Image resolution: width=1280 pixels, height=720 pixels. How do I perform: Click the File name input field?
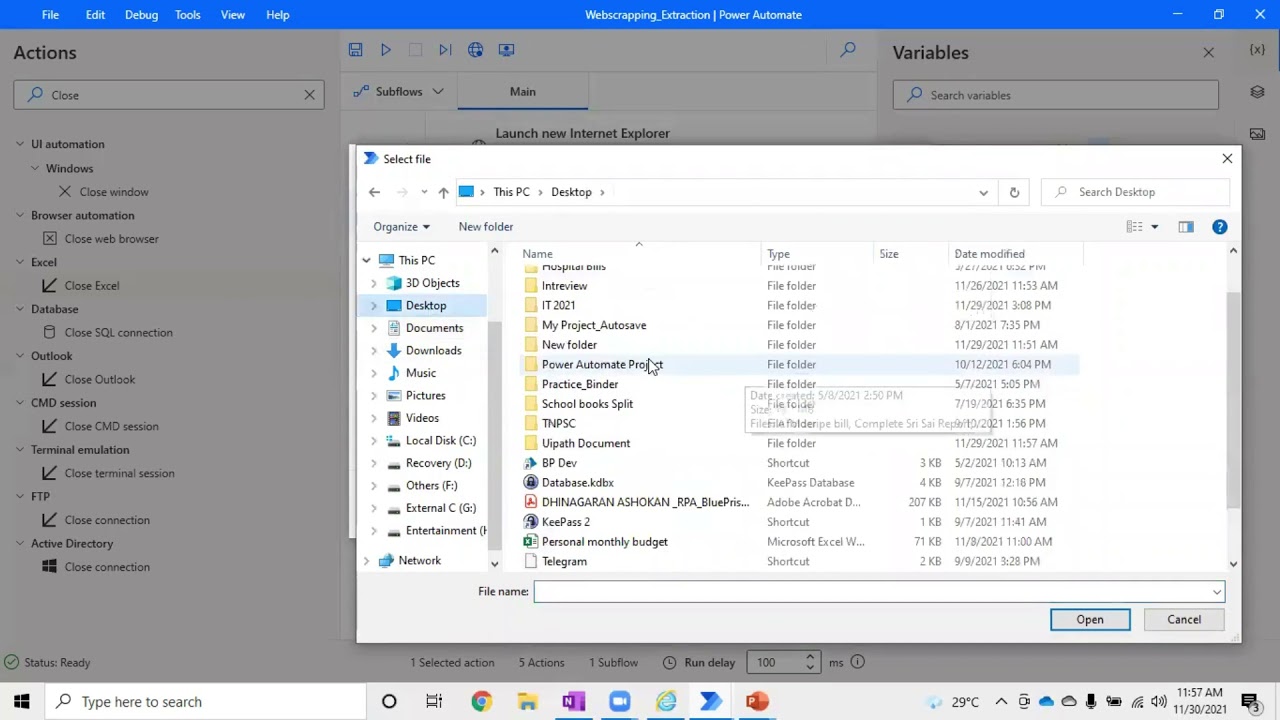[x=879, y=592]
